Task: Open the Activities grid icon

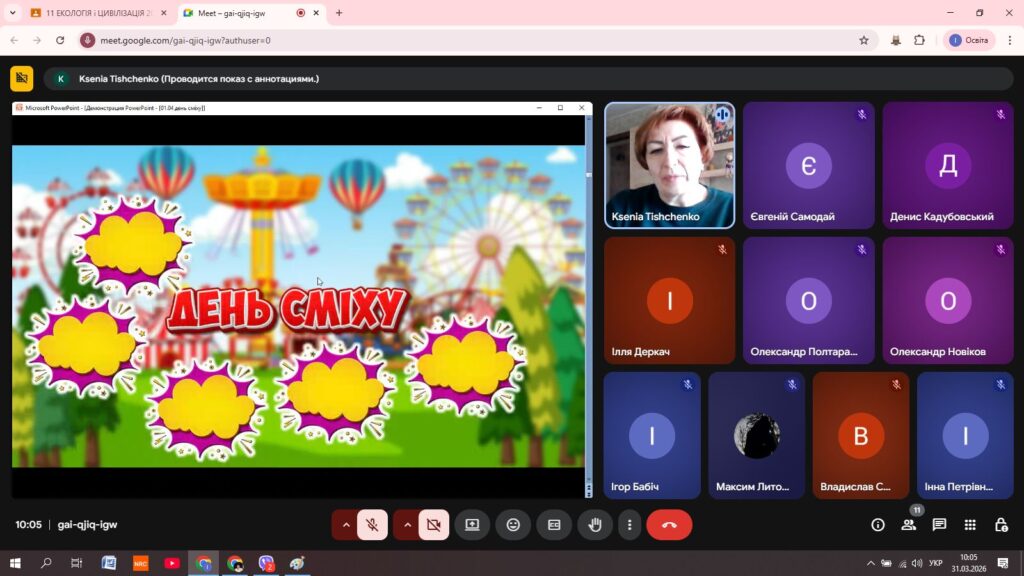Action: click(x=970, y=525)
